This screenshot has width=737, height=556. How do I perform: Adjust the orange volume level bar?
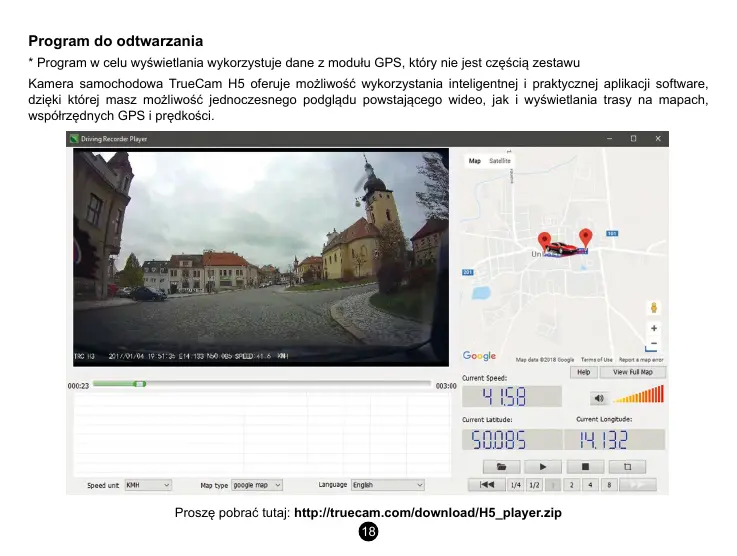(639, 395)
